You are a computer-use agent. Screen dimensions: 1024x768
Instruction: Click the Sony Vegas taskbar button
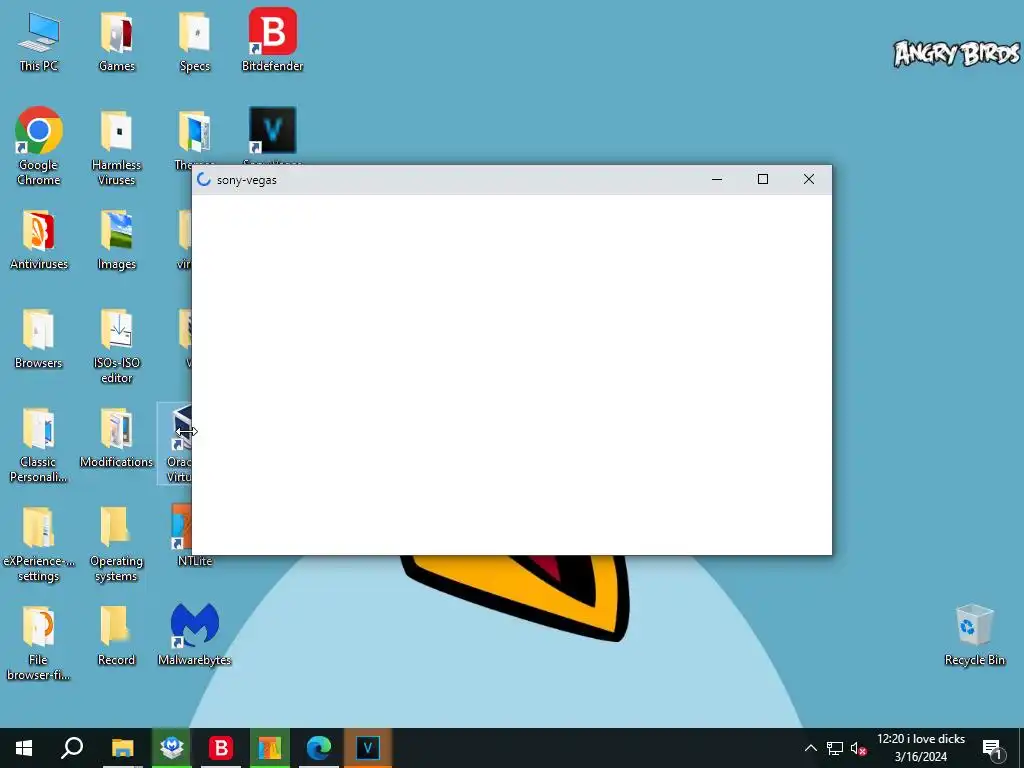pyautogui.click(x=368, y=748)
